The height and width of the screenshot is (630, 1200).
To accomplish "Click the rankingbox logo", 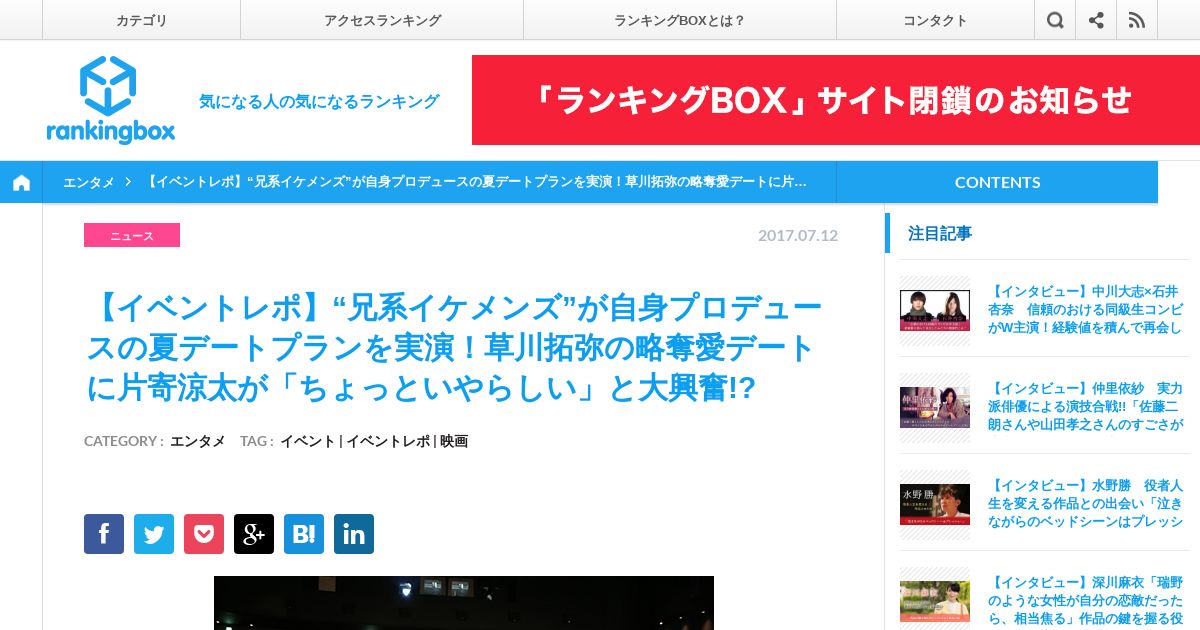I will click(x=110, y=100).
